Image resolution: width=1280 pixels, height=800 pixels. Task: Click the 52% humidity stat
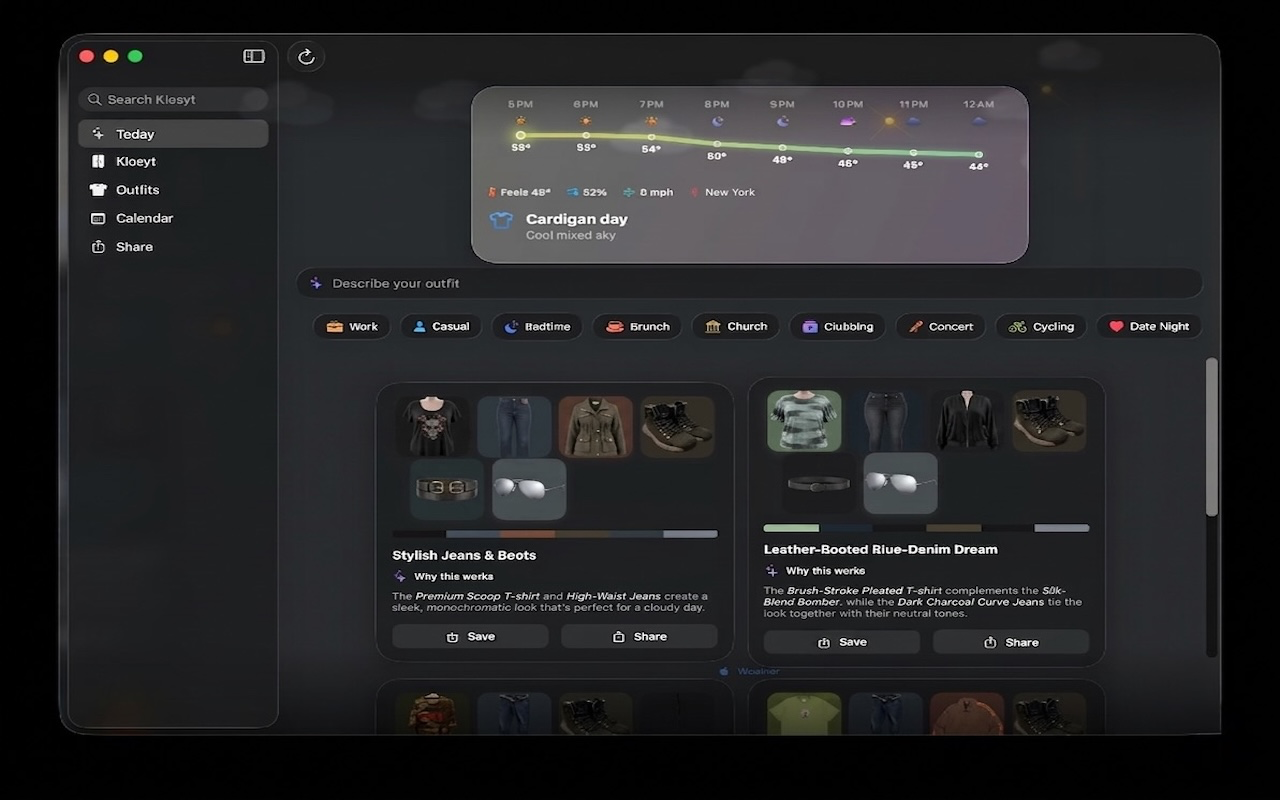pos(587,192)
